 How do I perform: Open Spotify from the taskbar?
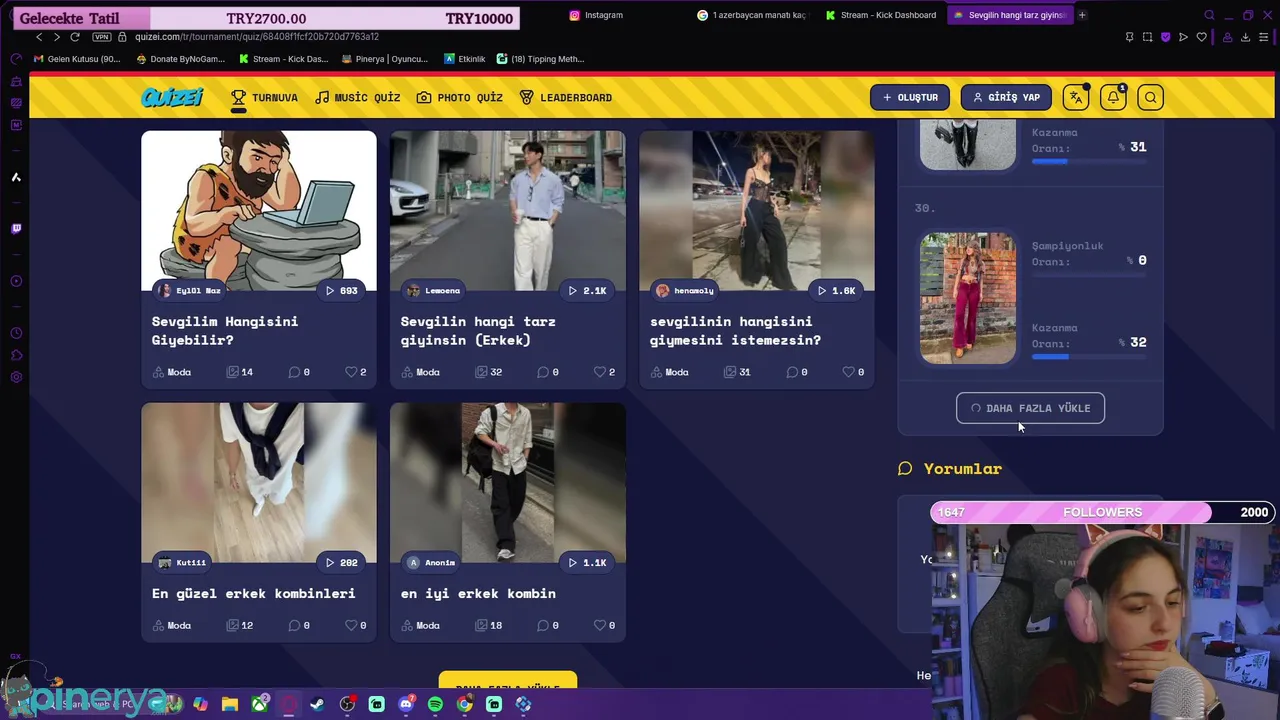[x=435, y=704]
